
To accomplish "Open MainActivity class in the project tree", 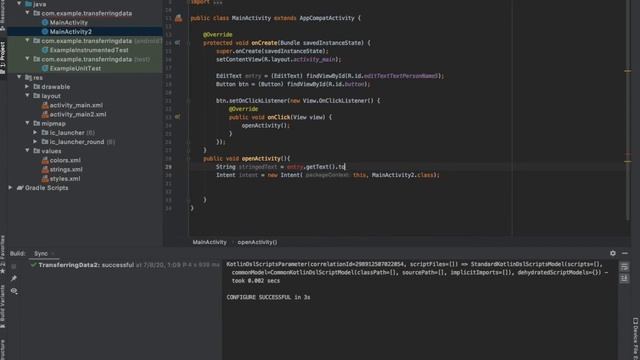I will [x=68, y=22].
